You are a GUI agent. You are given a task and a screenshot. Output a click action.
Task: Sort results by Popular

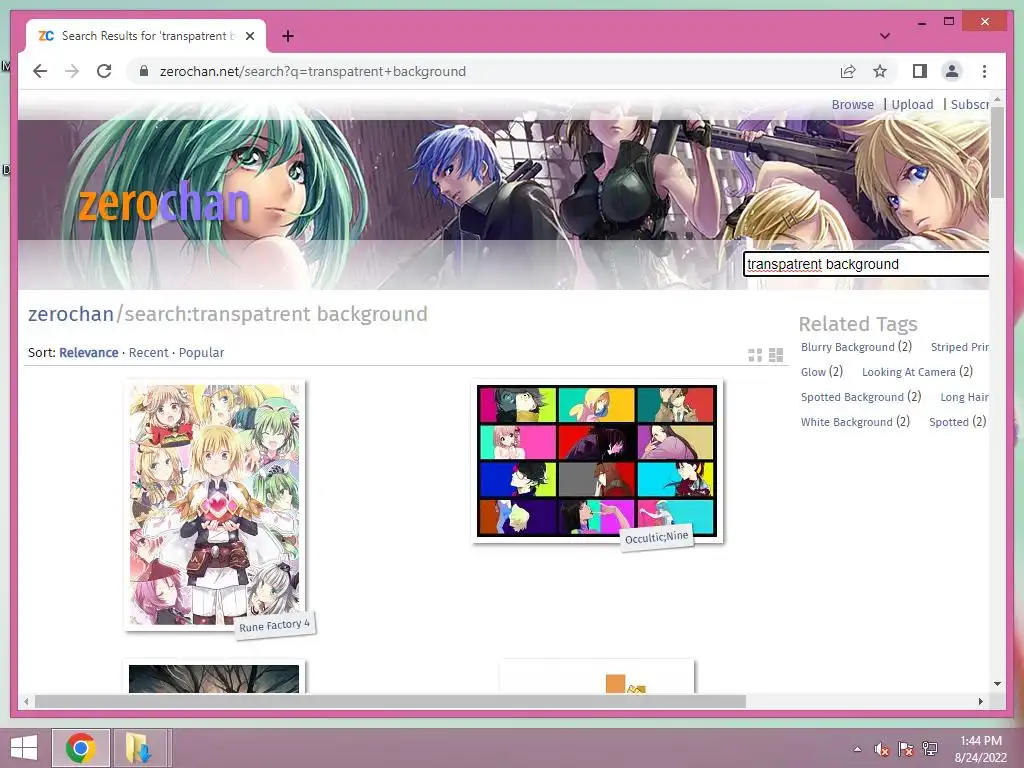tap(201, 353)
